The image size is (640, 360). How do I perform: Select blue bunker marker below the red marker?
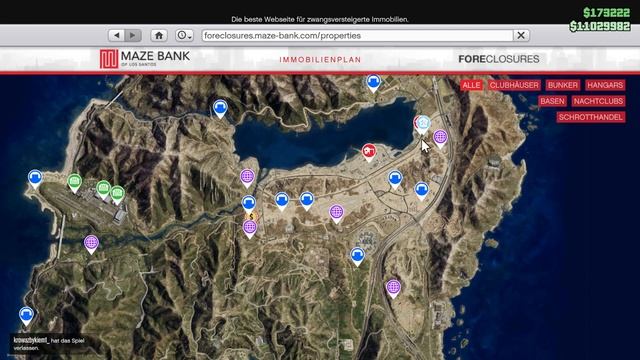395,178
